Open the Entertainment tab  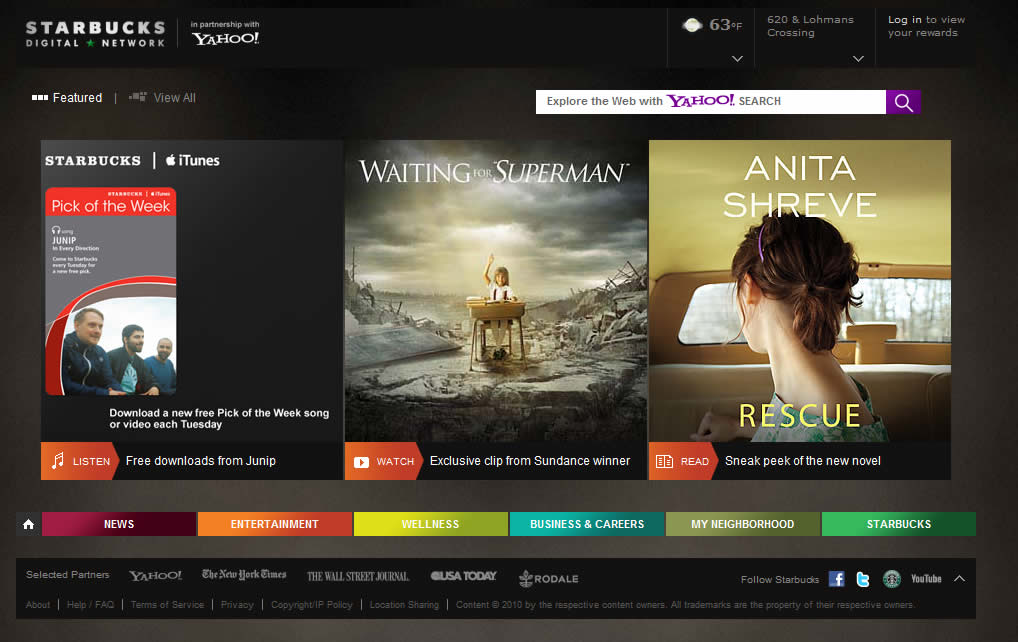[275, 524]
